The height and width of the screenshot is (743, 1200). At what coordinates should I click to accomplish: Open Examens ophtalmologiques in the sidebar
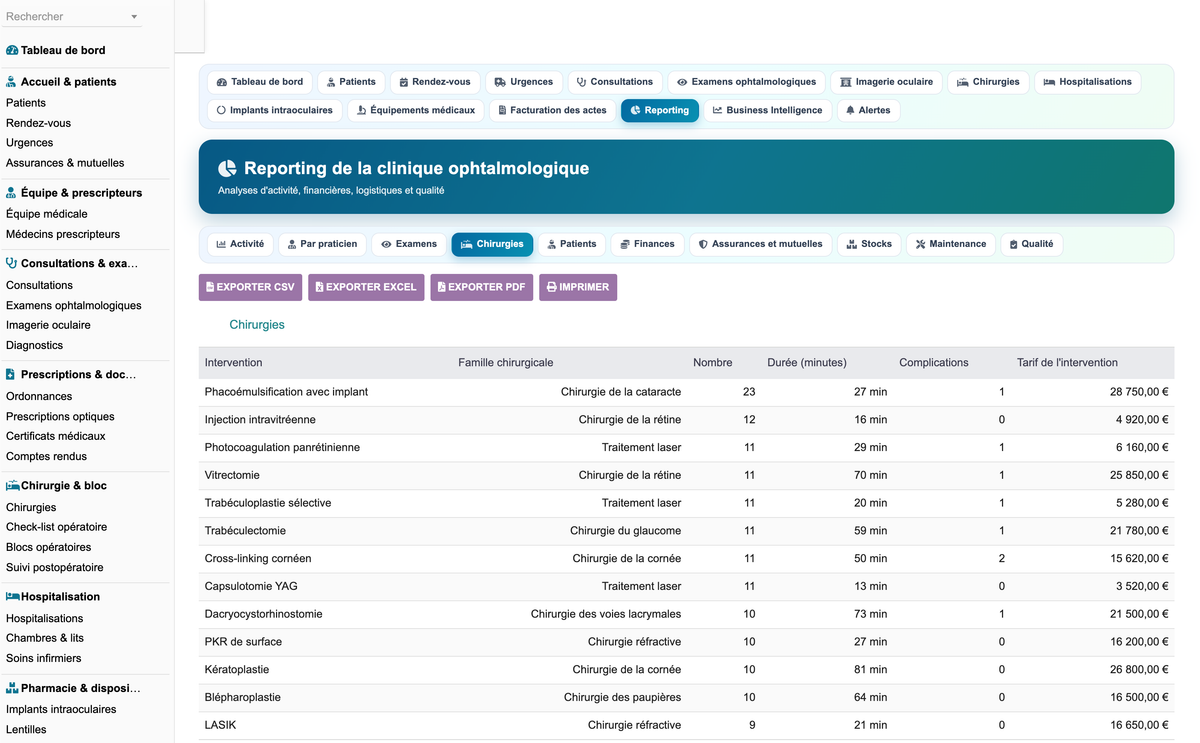(x=74, y=305)
